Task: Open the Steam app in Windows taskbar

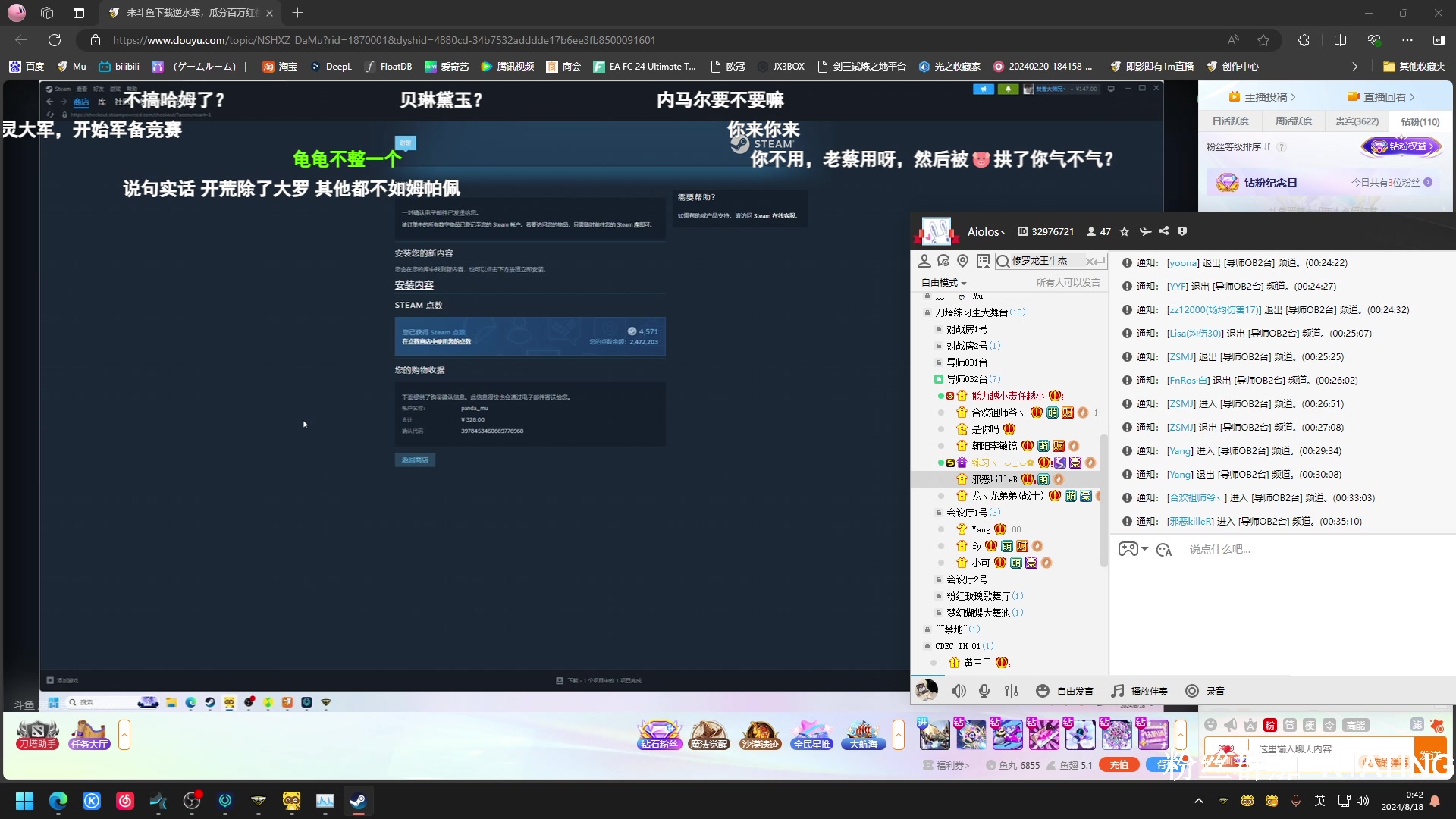Action: [358, 801]
